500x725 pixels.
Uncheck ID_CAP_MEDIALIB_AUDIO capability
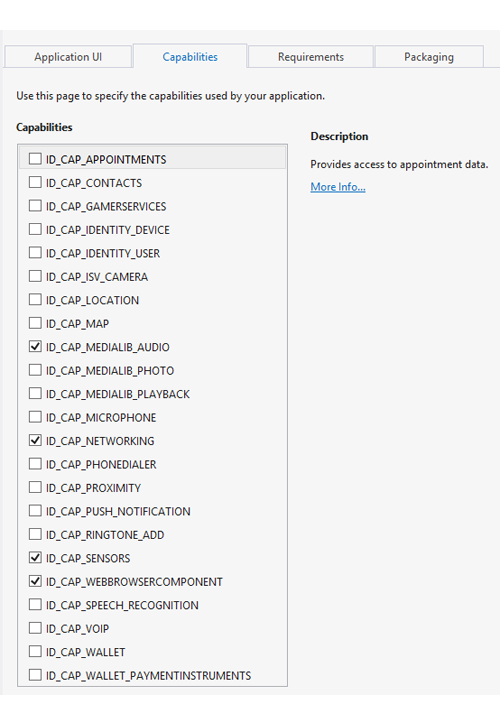(x=35, y=346)
